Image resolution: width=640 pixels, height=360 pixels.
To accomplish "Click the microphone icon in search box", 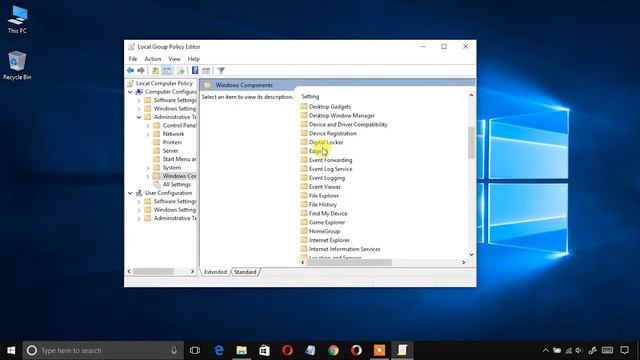I will pyautogui.click(x=174, y=350).
